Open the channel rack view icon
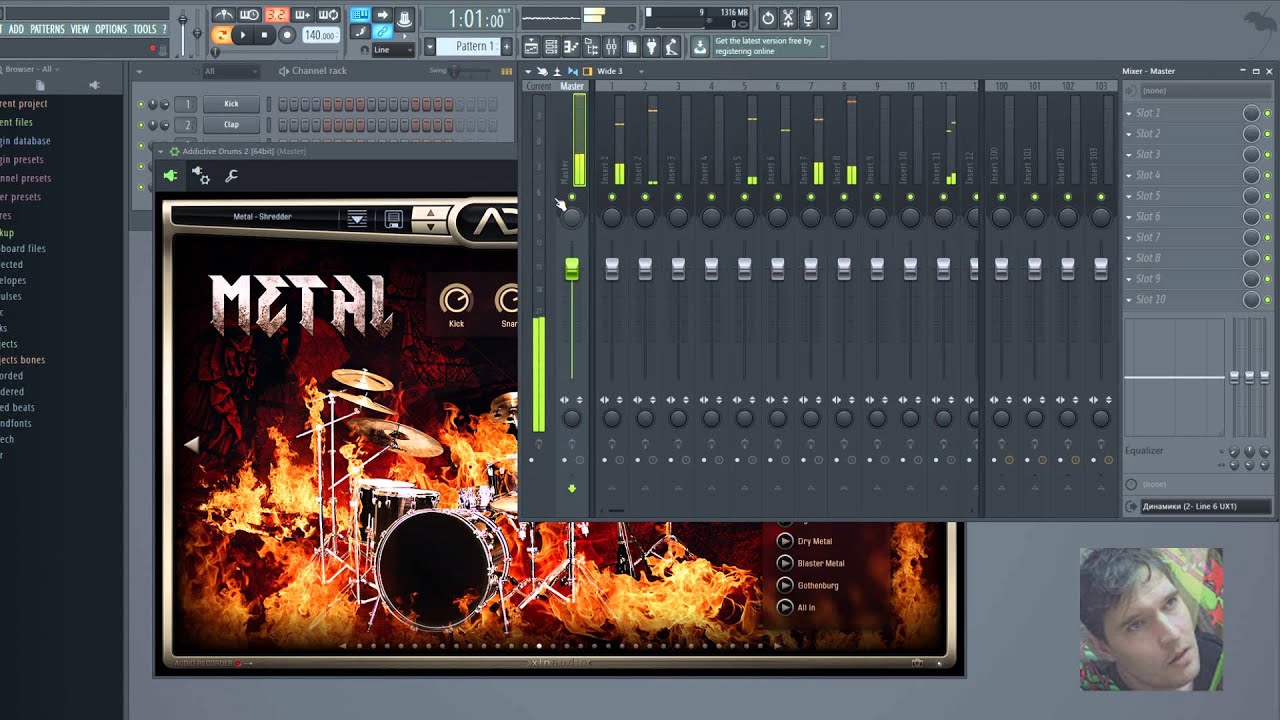Viewport: 1280px width, 720px height. coord(551,47)
